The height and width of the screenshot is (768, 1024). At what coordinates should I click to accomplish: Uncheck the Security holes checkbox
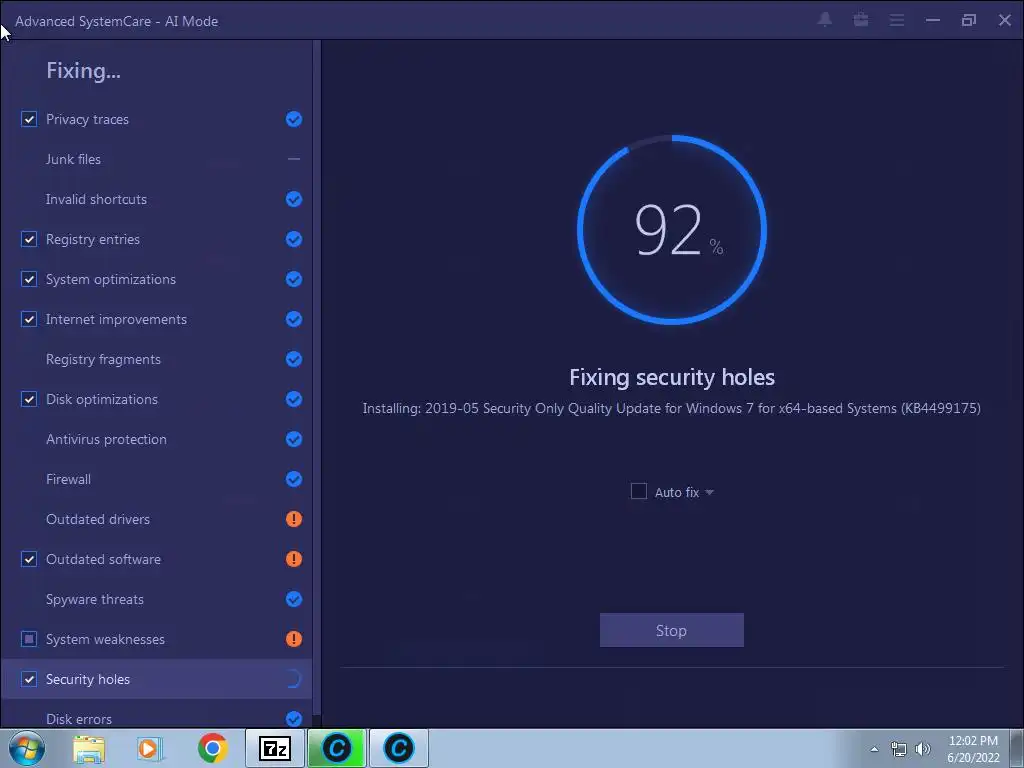click(29, 679)
